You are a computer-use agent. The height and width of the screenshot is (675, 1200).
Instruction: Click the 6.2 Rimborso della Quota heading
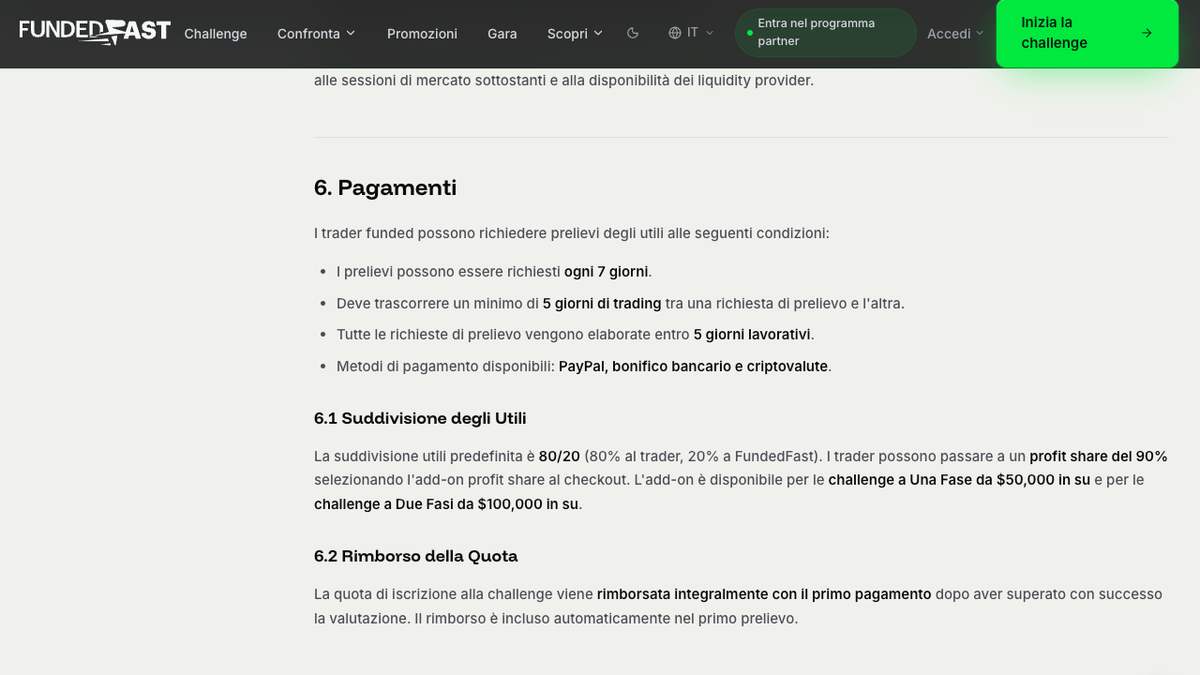416,556
